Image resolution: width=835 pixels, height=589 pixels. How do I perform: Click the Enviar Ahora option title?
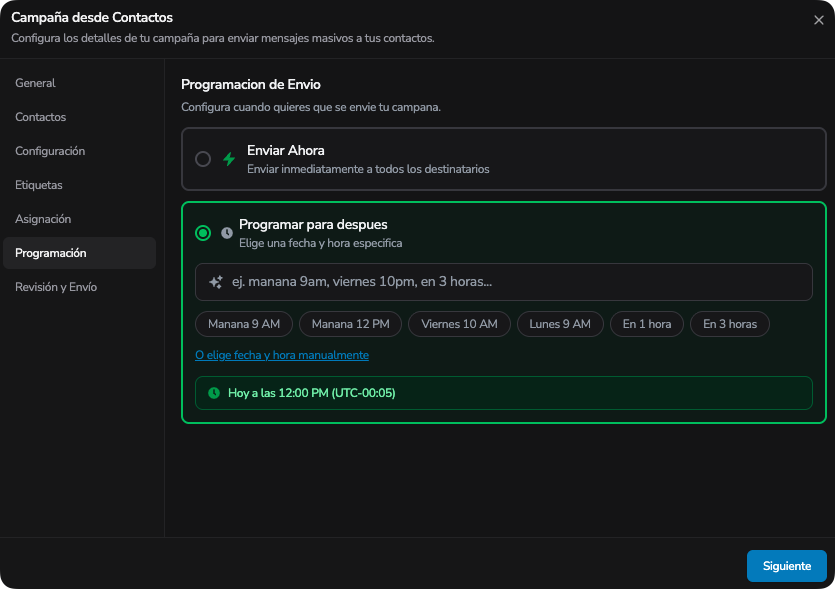286,151
